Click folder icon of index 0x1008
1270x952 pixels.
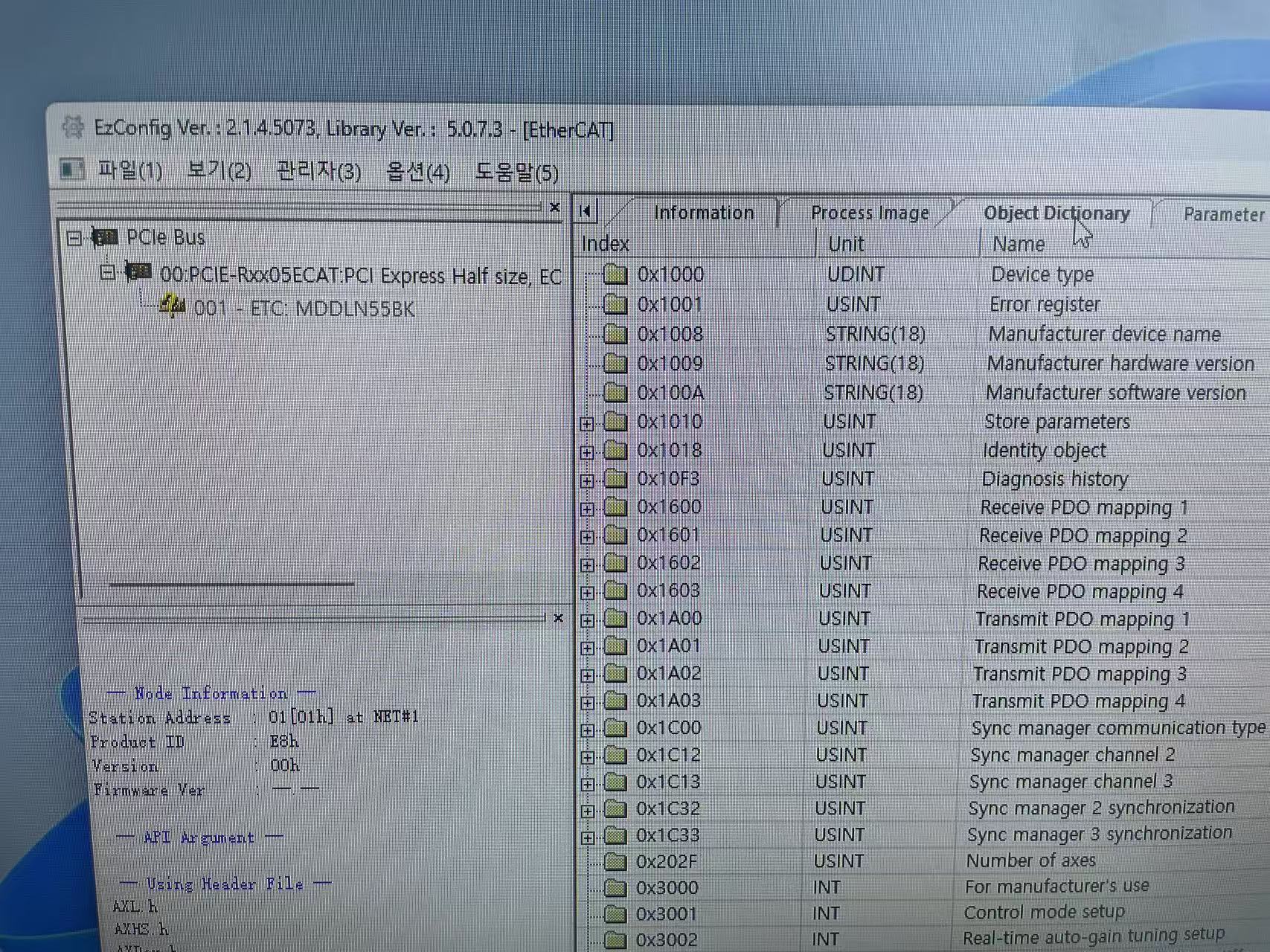[615, 334]
